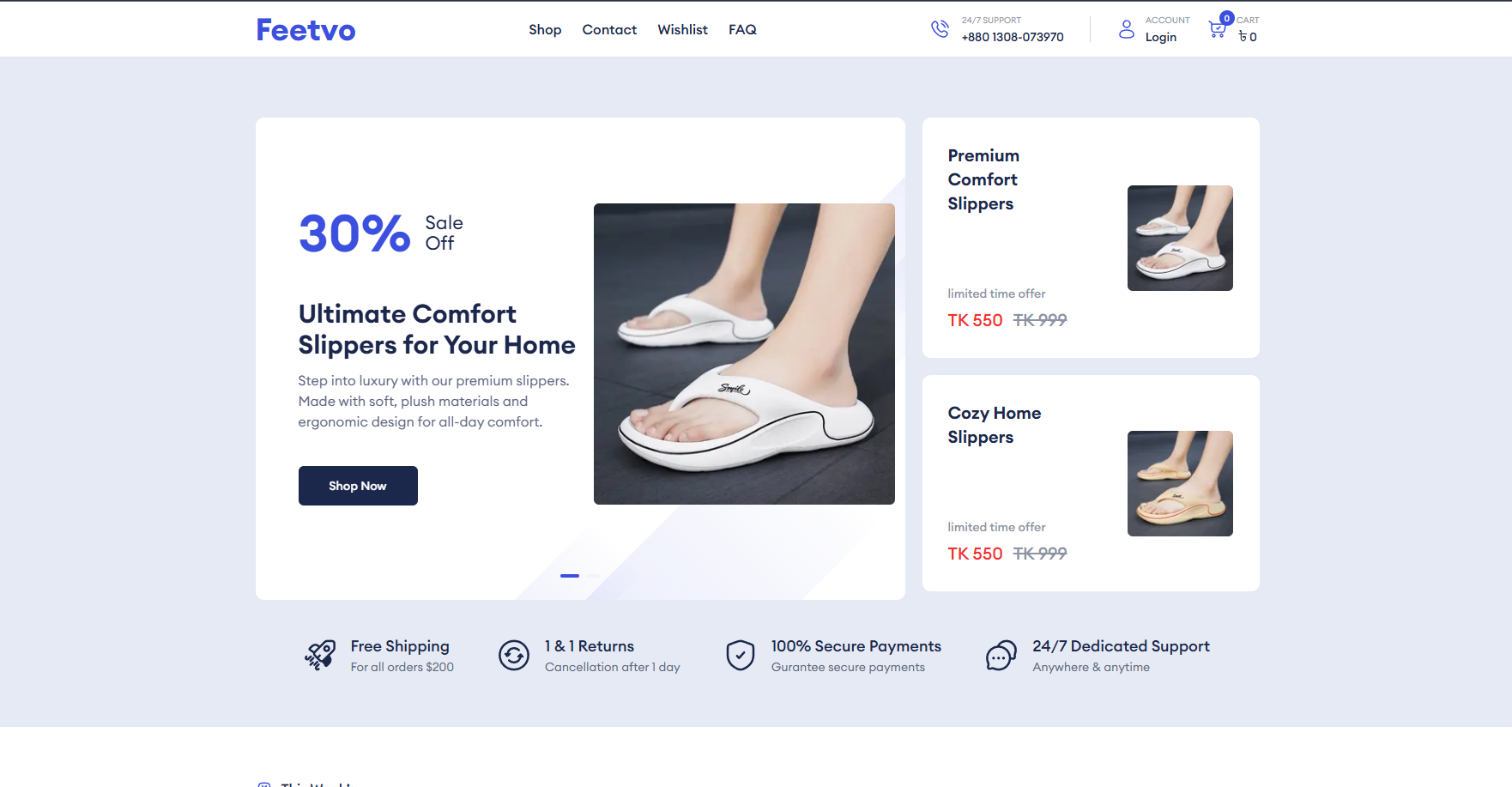This screenshot has width=1512, height=787.
Task: Click the Shop Now button
Action: (x=358, y=486)
